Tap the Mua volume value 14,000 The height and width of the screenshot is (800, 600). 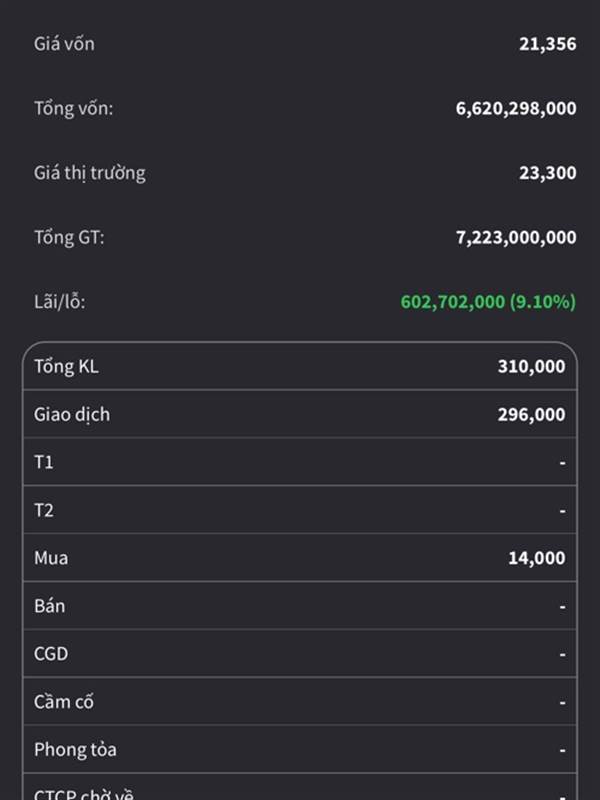[x=536, y=558]
